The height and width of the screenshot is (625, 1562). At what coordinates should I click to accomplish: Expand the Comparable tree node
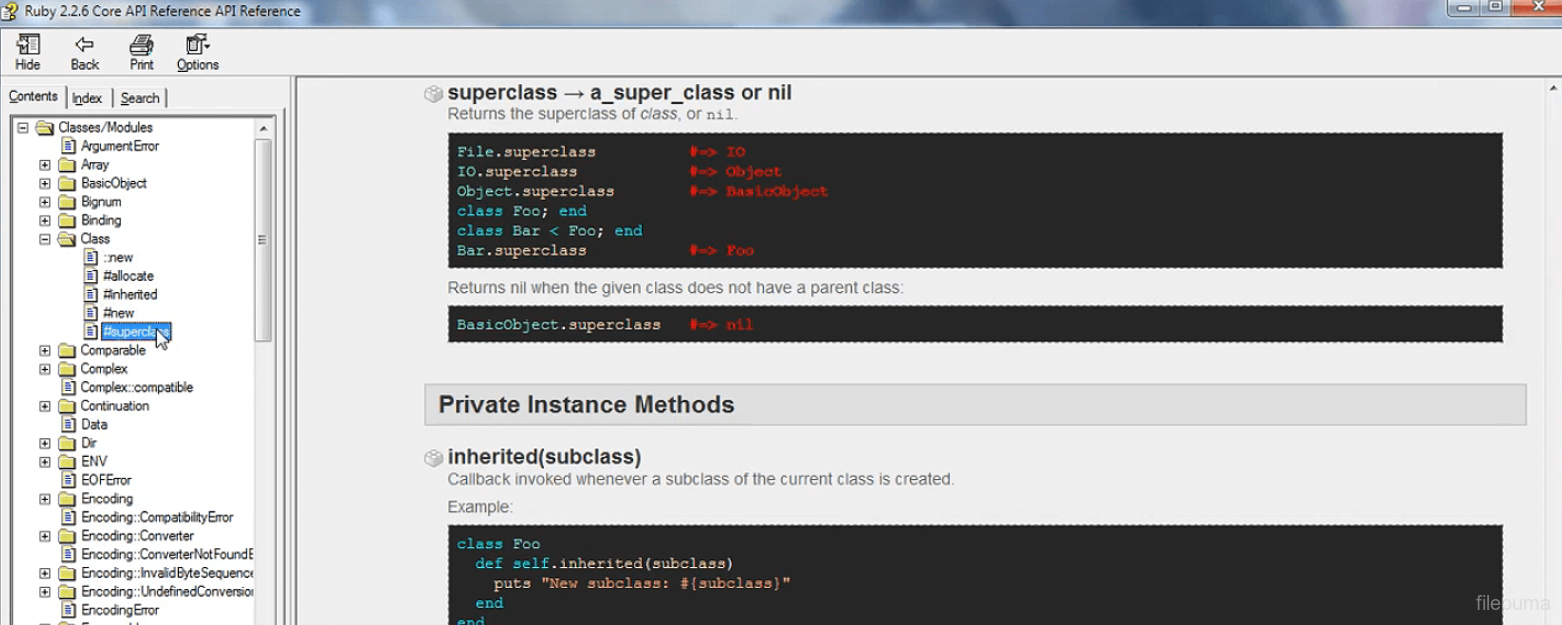coord(45,351)
